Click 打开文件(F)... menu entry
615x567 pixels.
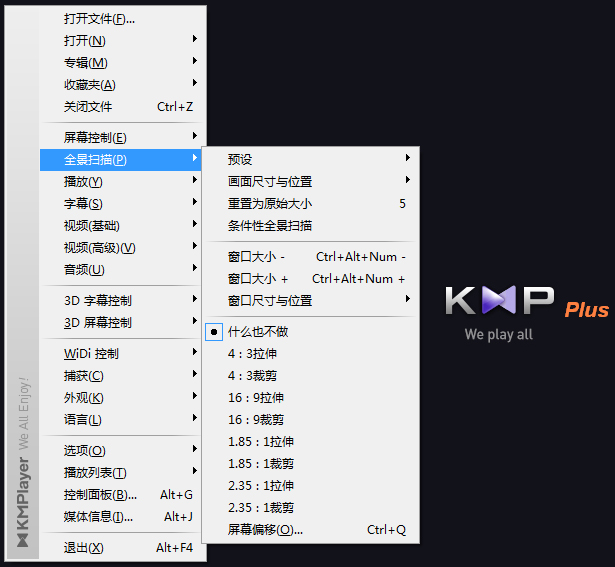pyautogui.click(x=100, y=19)
